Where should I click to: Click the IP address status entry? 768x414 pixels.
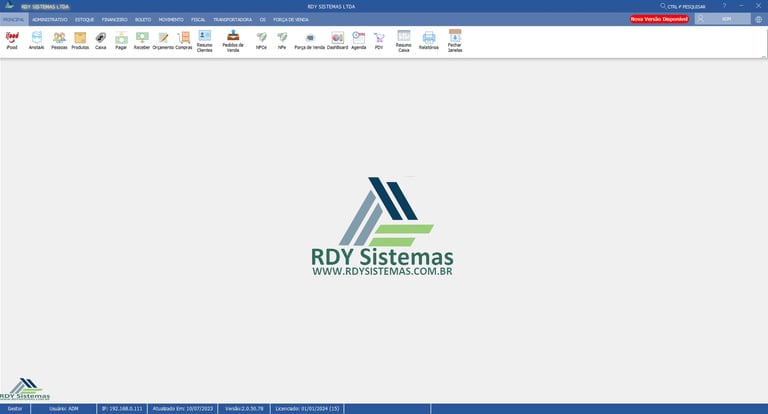(x=122, y=409)
